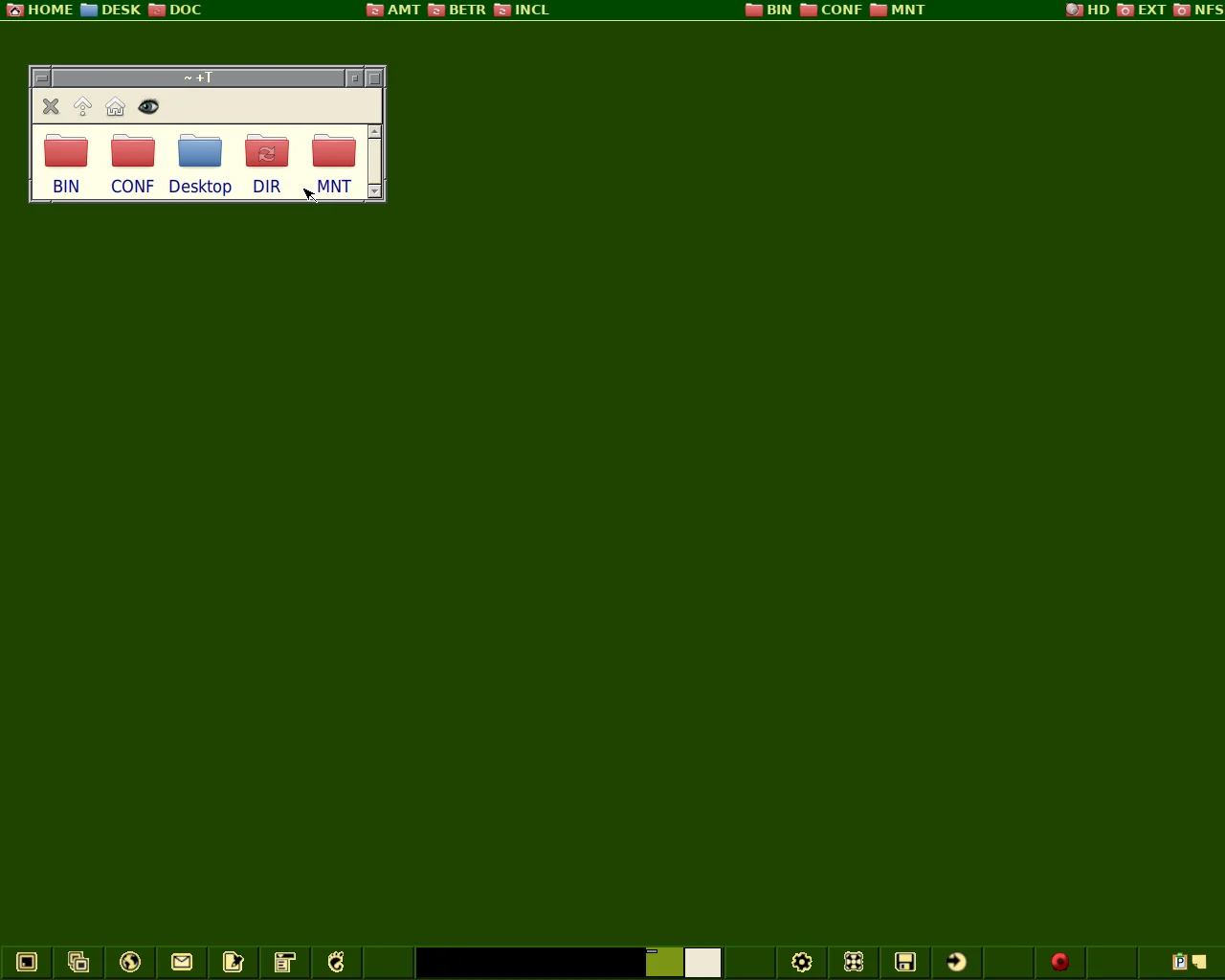Open DESK shortcut in top panel
The image size is (1225, 980).
tap(111, 10)
